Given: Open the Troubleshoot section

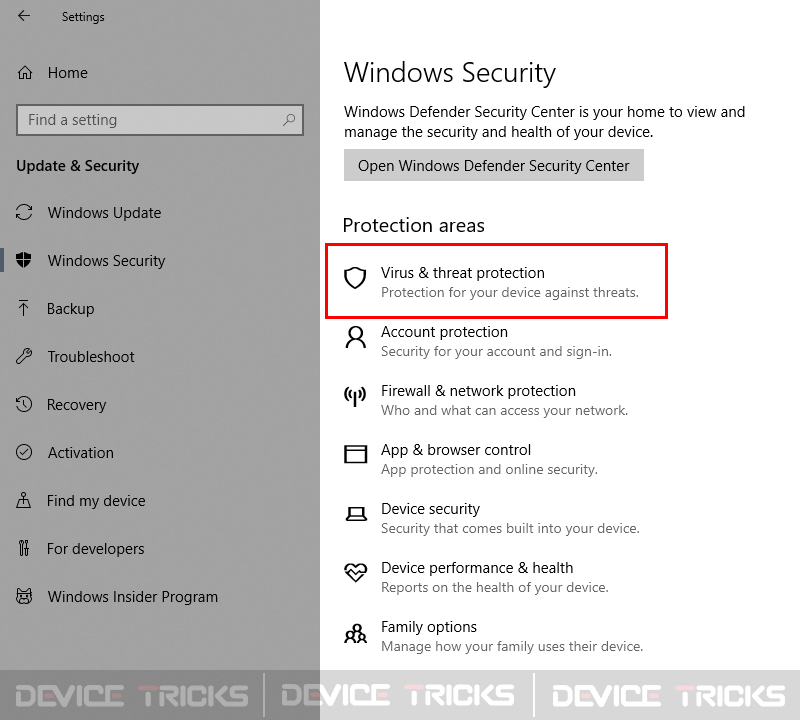Looking at the screenshot, I should (91, 357).
